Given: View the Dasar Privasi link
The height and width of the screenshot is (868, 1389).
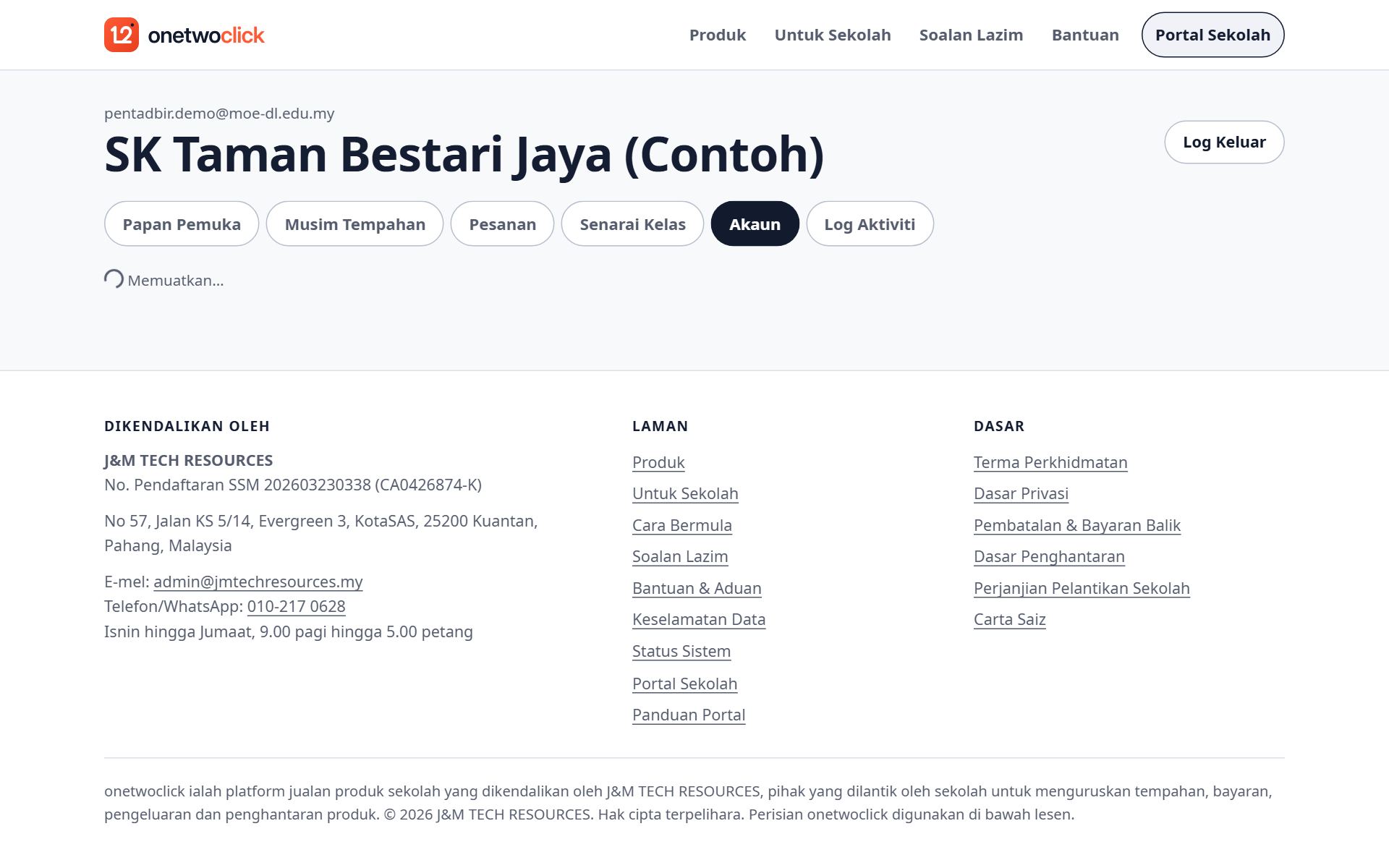Looking at the screenshot, I should (1021, 493).
